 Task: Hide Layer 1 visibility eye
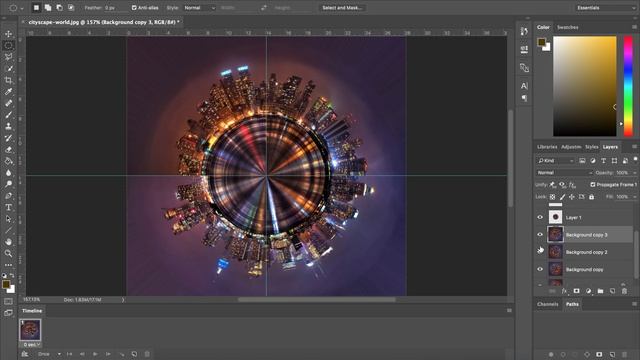click(540, 217)
